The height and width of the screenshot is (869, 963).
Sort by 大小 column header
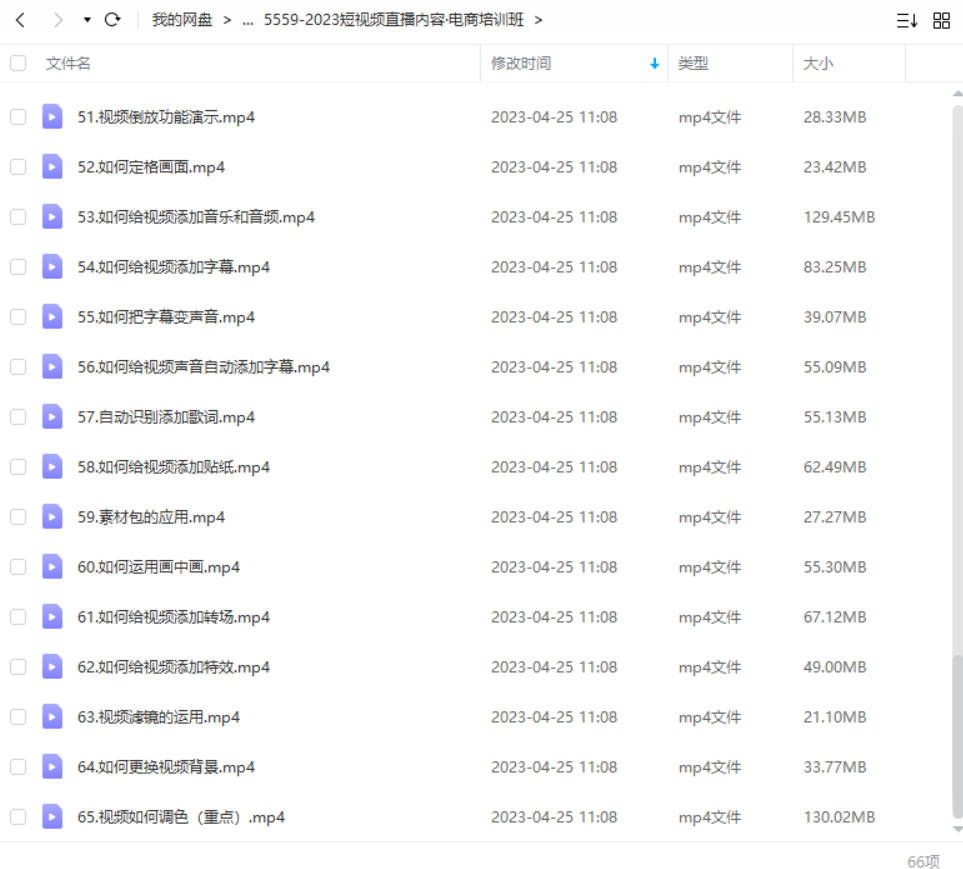818,63
